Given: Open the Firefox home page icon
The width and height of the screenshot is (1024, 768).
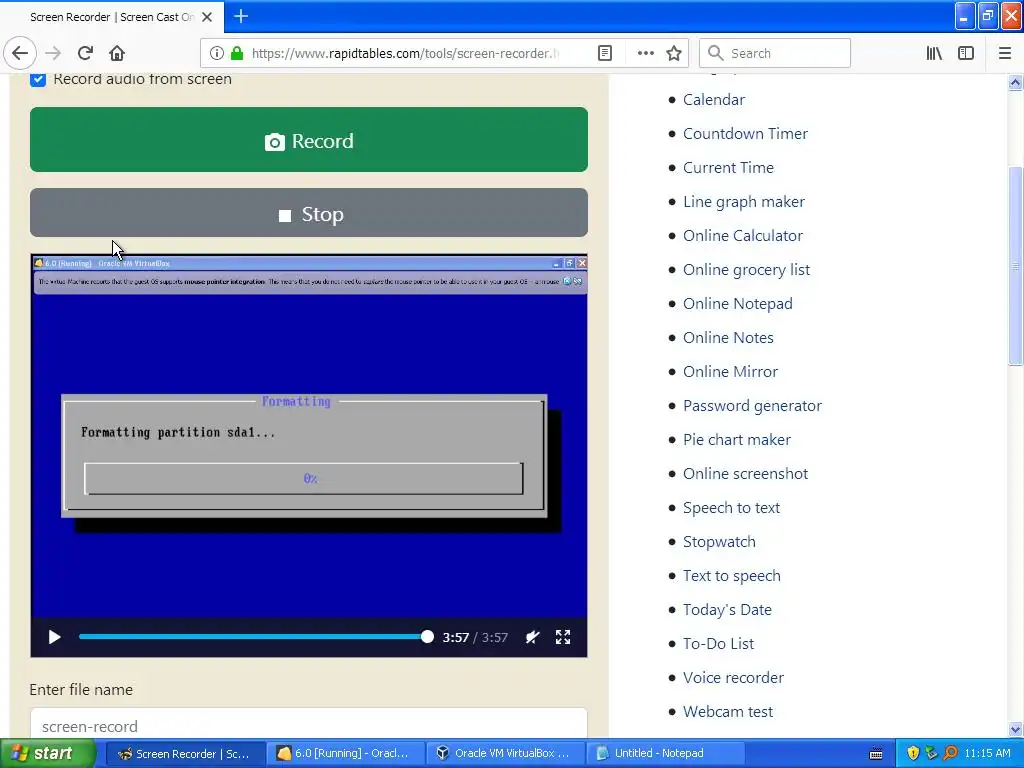Looking at the screenshot, I should (117, 53).
